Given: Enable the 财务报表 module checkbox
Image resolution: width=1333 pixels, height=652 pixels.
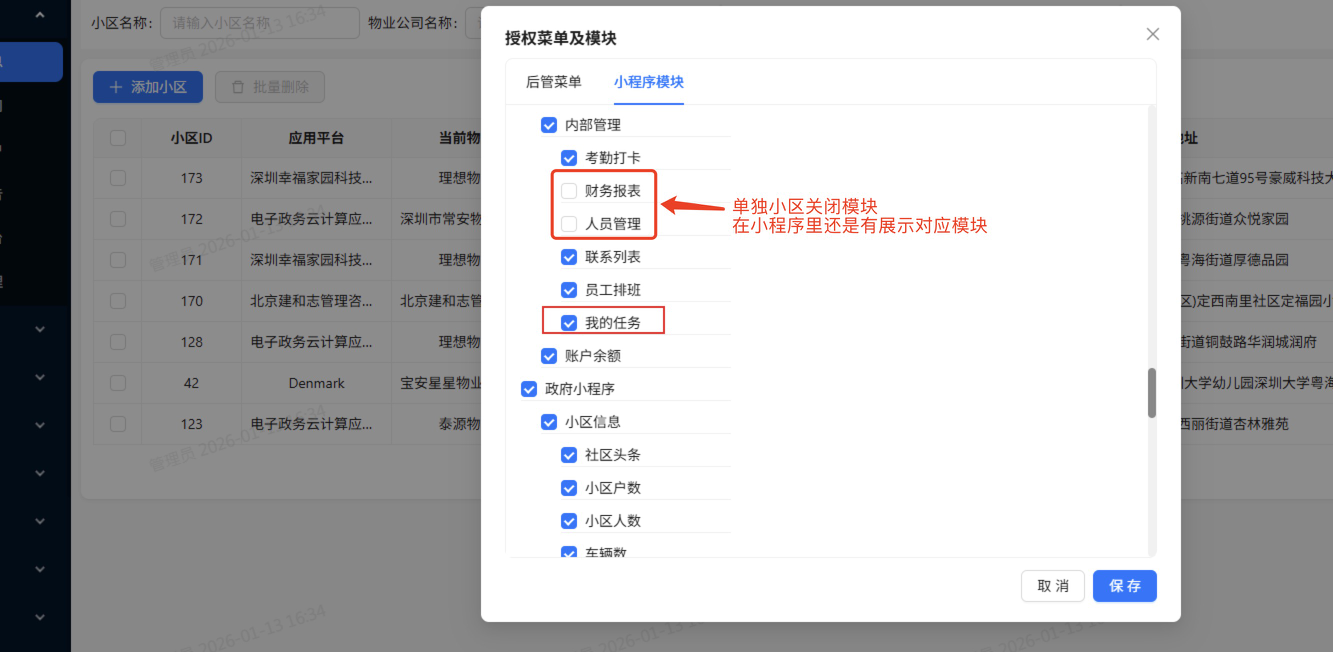Looking at the screenshot, I should tap(569, 190).
